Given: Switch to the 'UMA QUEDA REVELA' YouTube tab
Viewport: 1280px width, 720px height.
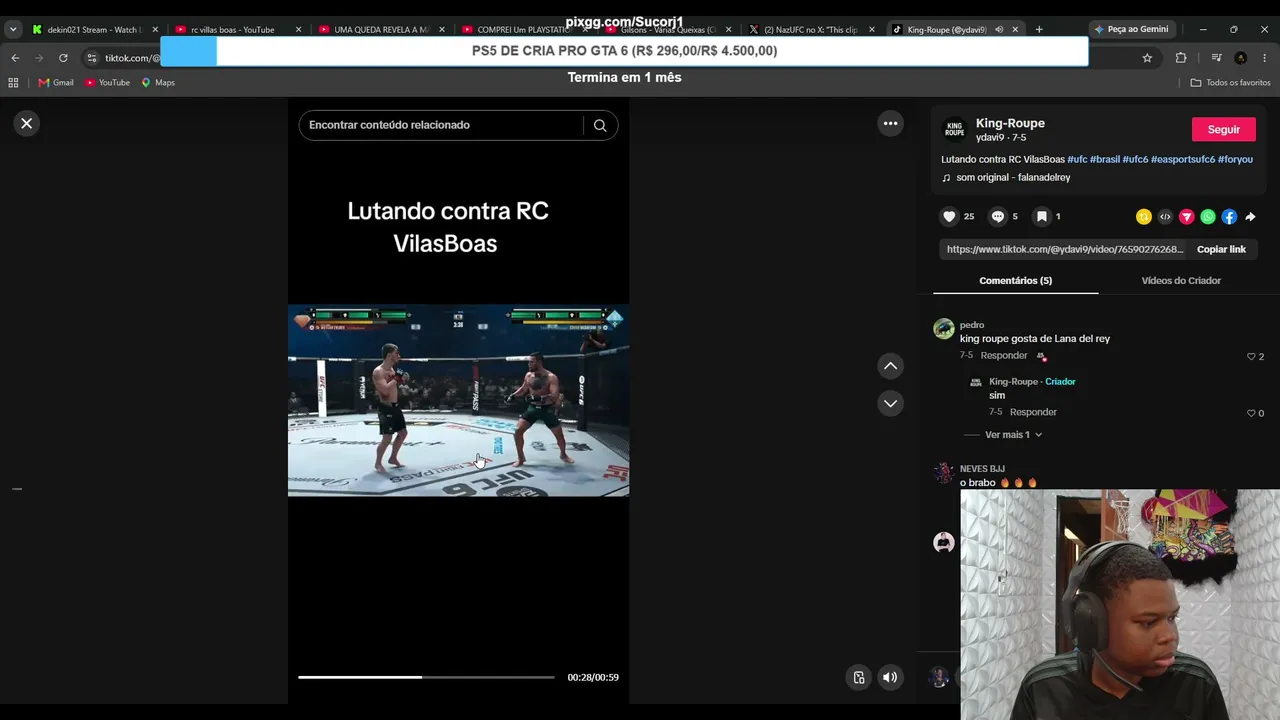Looking at the screenshot, I should pyautogui.click(x=380, y=30).
